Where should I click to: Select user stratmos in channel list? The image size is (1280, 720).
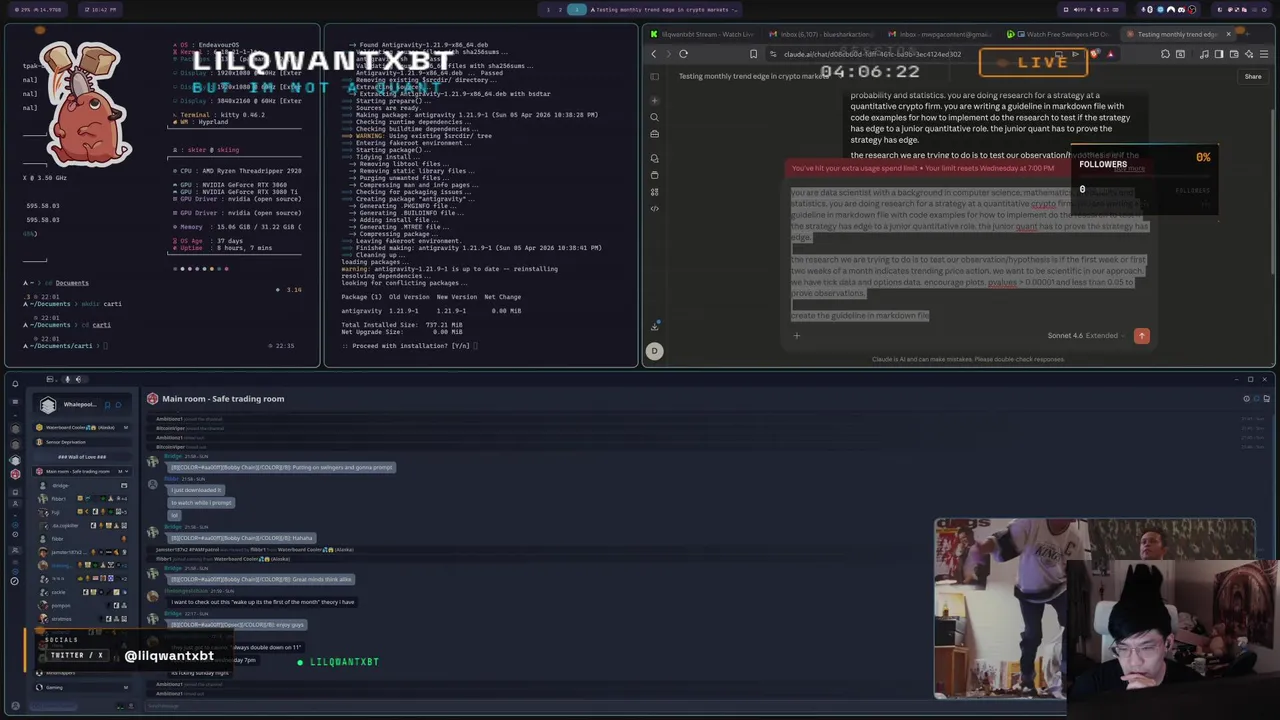pos(62,619)
